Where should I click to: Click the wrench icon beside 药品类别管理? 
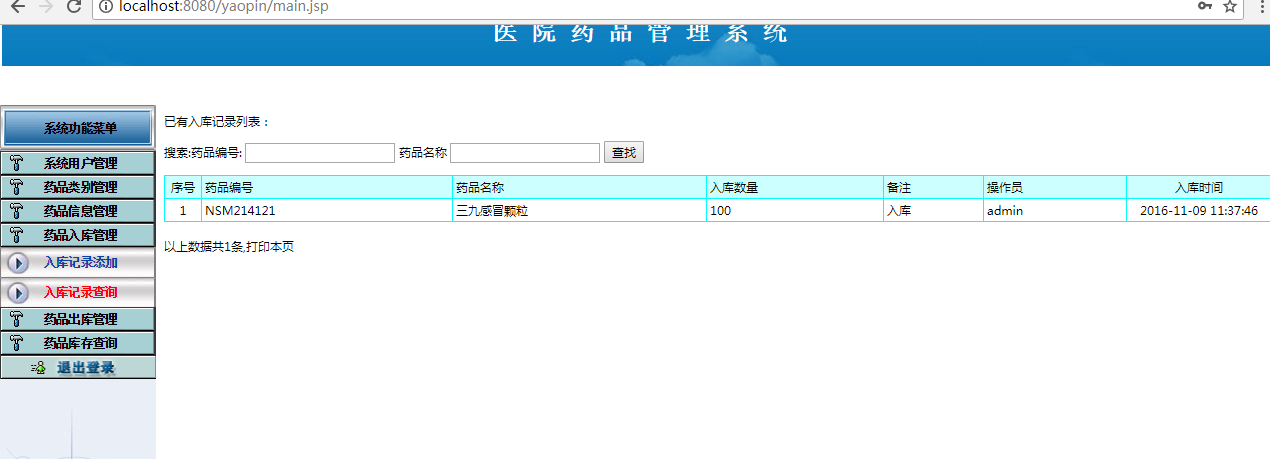pyautogui.click(x=16, y=187)
